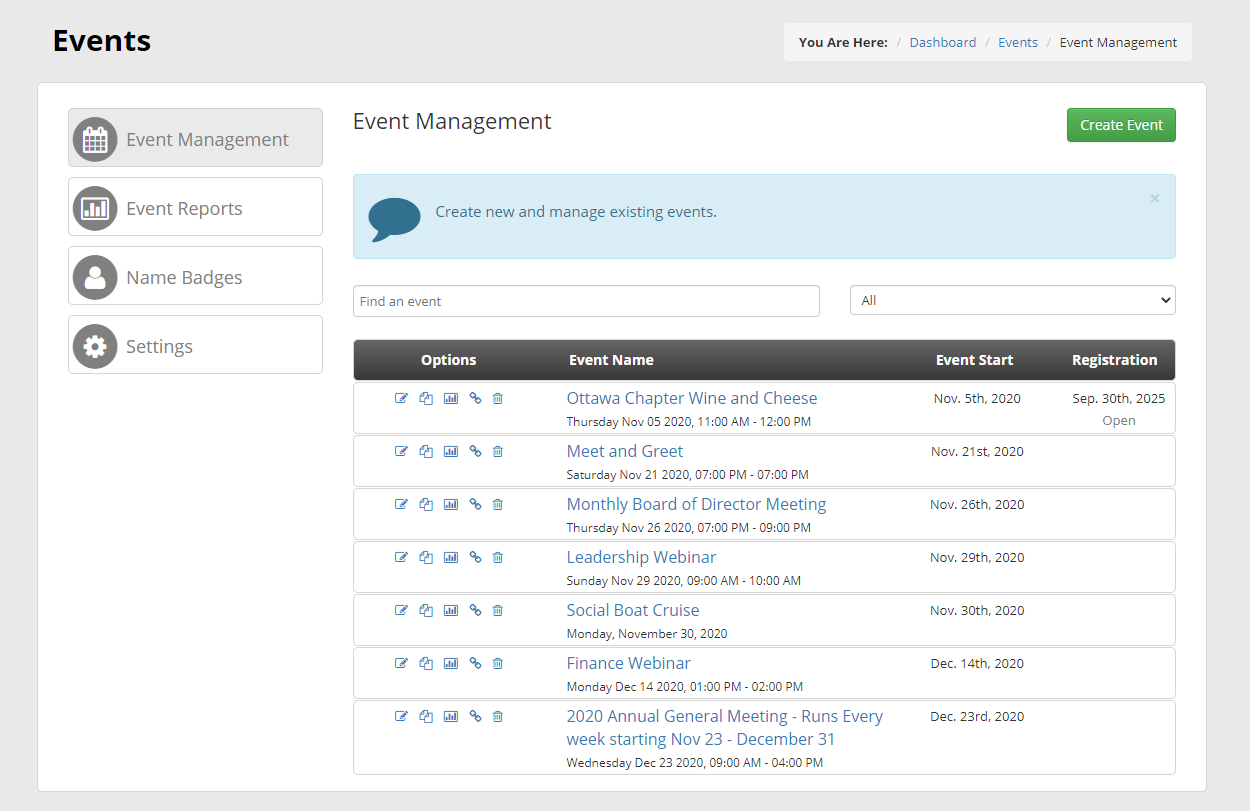Open Ottawa Chapter Wine and Cheese event
1250x811 pixels.
point(692,398)
